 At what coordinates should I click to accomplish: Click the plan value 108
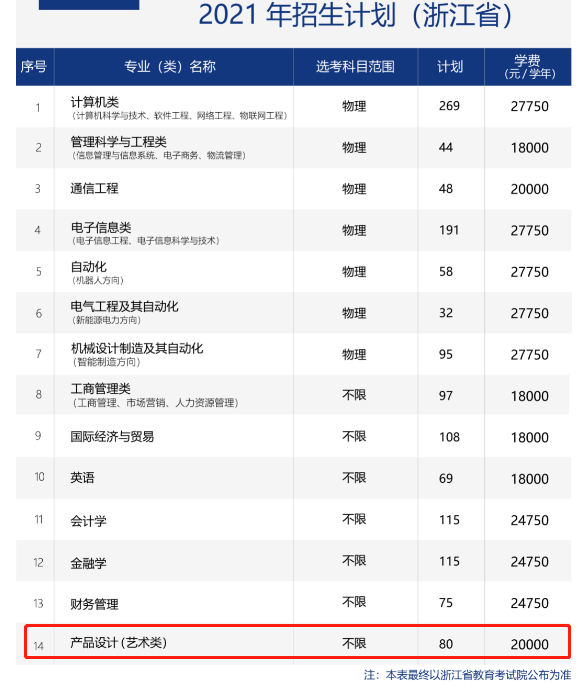449,437
